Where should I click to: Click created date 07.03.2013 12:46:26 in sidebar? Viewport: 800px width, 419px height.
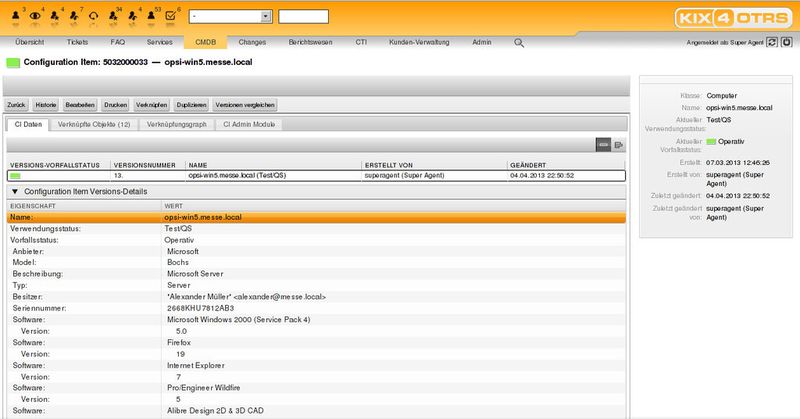[x=738, y=163]
